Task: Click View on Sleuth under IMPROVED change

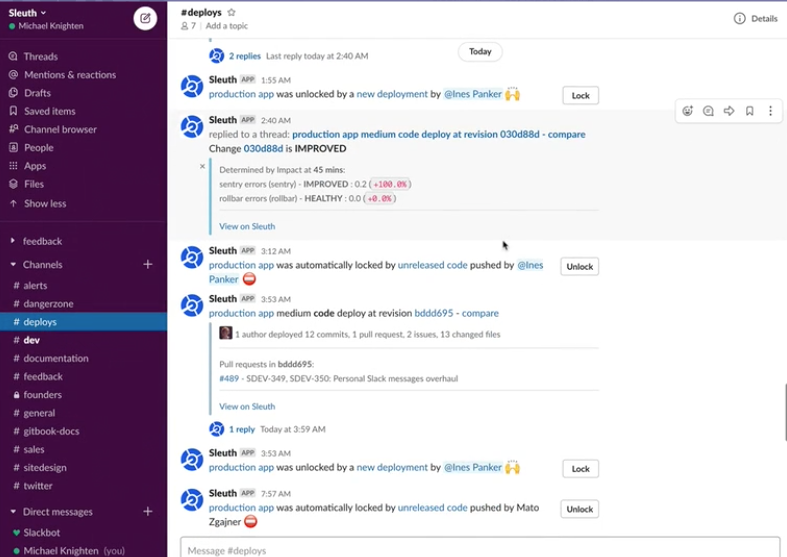Action: pyautogui.click(x=247, y=226)
